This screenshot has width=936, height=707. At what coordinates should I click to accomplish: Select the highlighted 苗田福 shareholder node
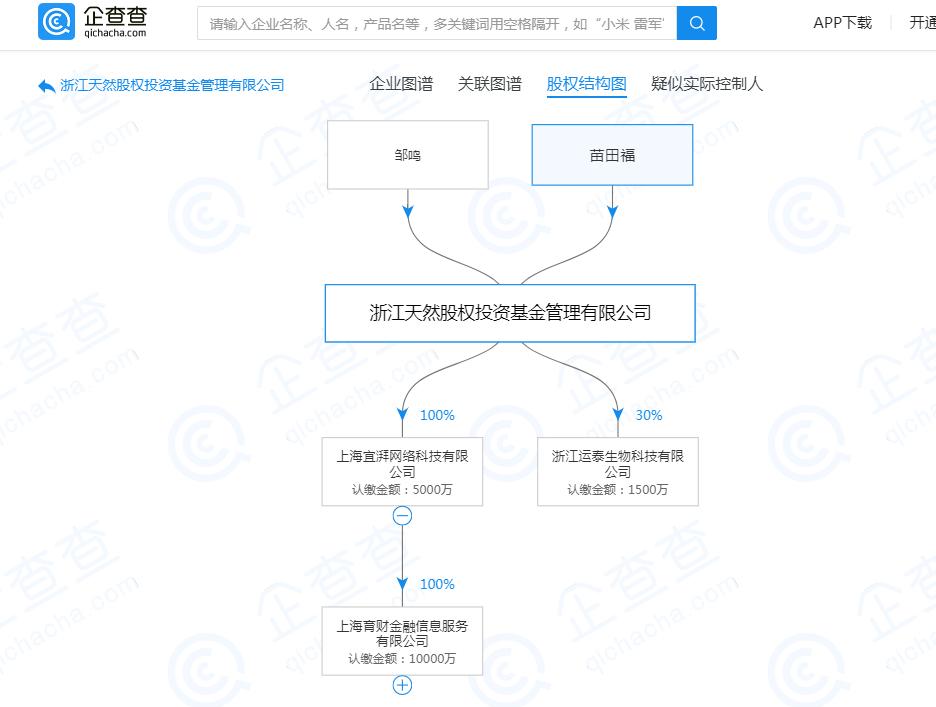pos(612,154)
